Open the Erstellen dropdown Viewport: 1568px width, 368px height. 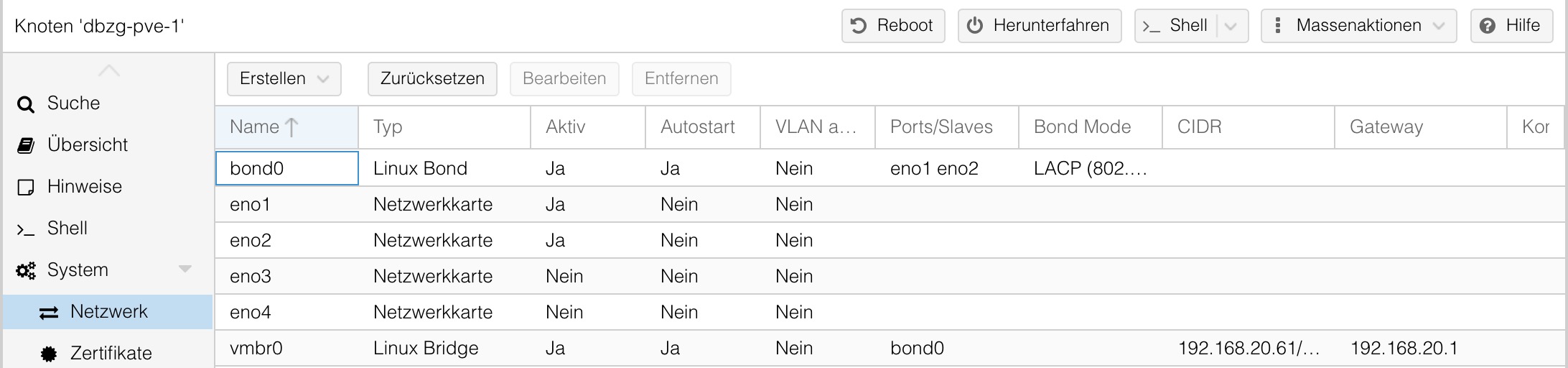pos(284,79)
